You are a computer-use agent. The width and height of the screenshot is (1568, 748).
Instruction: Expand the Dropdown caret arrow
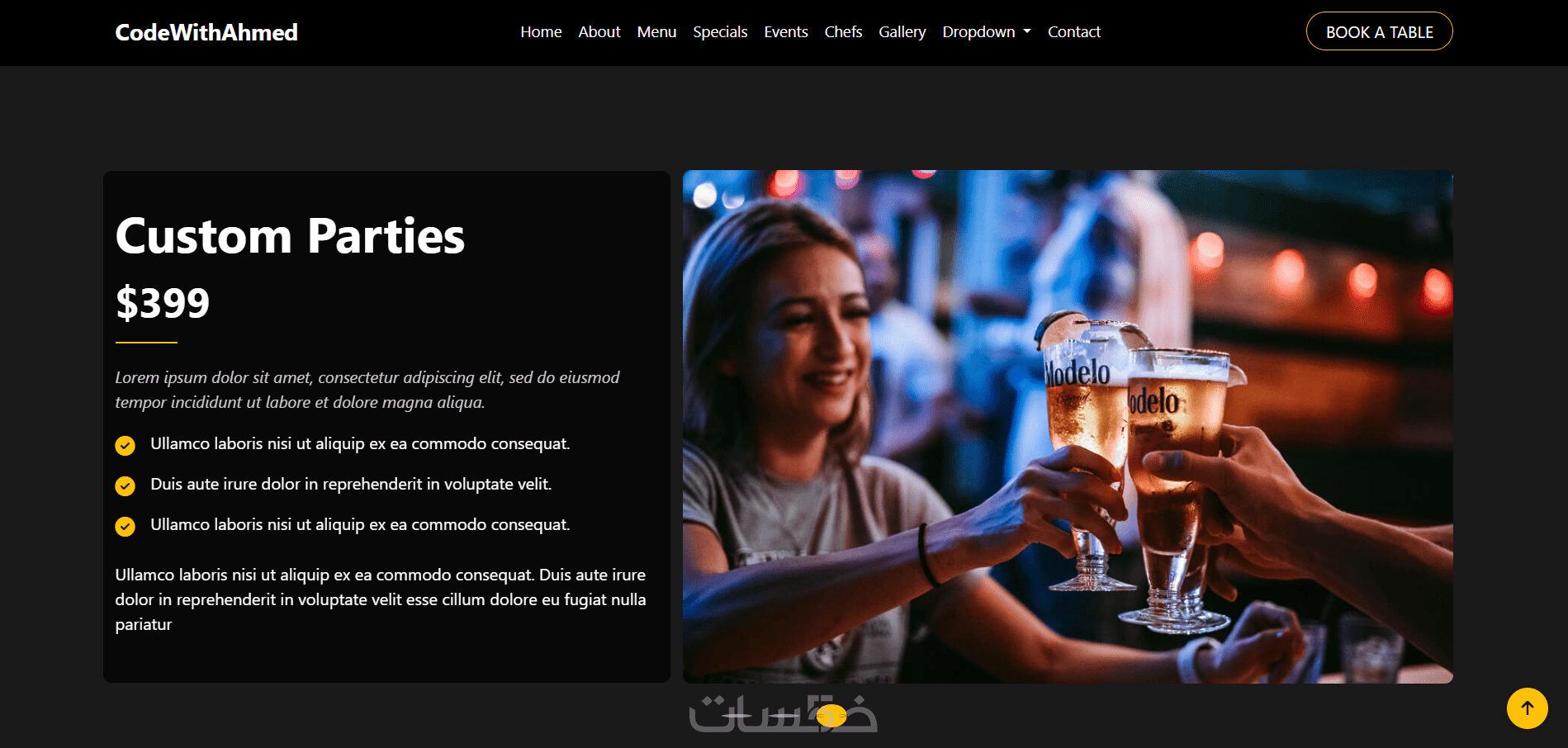(x=1027, y=31)
